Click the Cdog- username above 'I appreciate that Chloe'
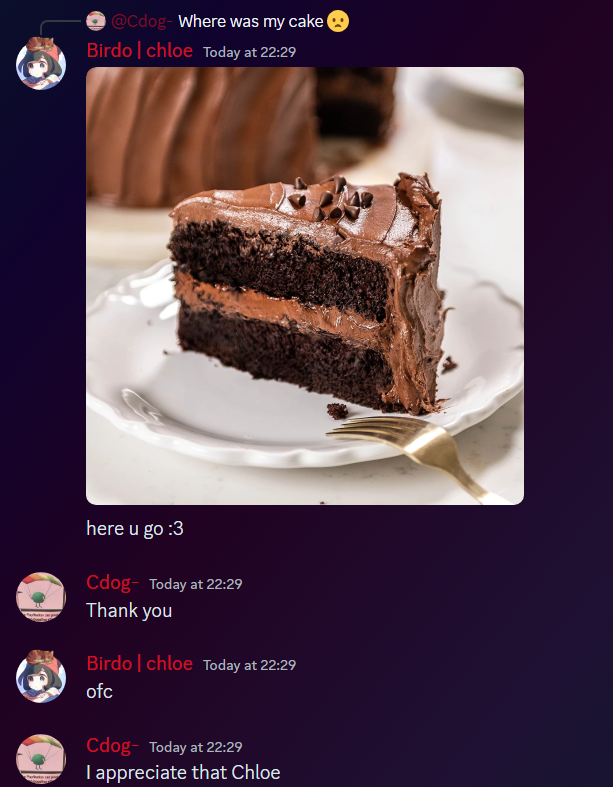 tap(112, 745)
